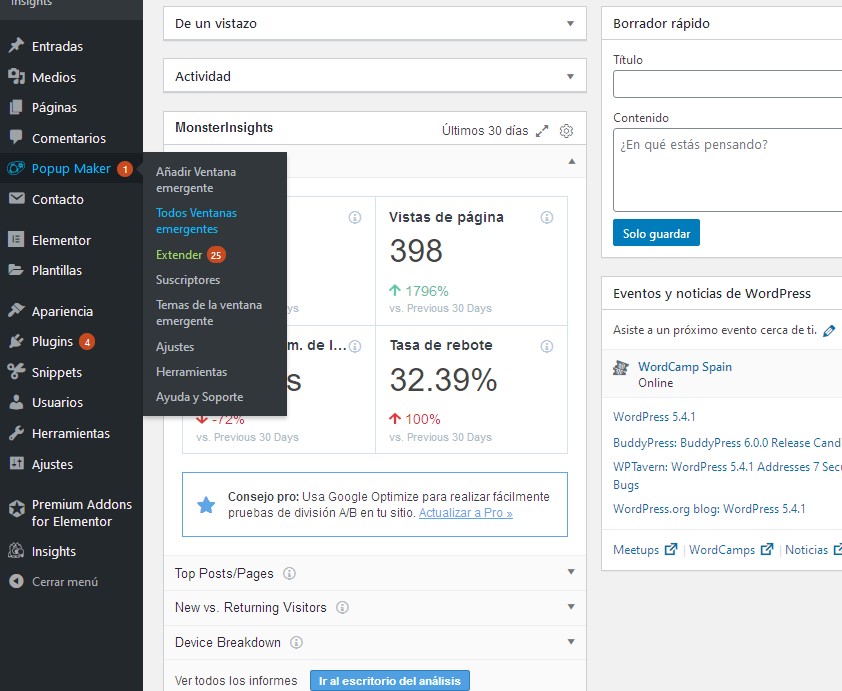Click the Premium Addons star icon
The height and width of the screenshot is (691, 842).
tap(17, 508)
